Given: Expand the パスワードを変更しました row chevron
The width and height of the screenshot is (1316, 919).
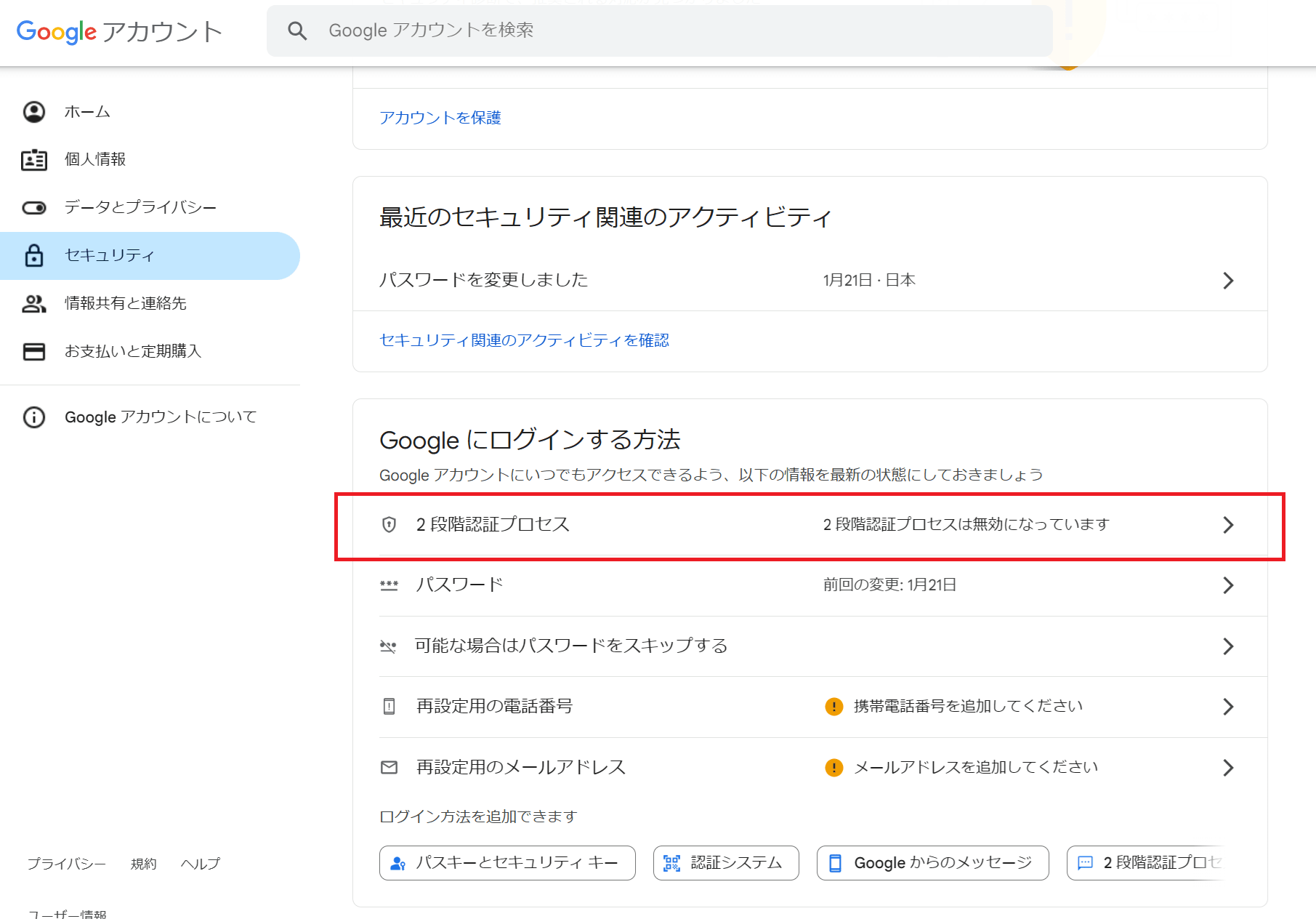Looking at the screenshot, I should point(1228,281).
